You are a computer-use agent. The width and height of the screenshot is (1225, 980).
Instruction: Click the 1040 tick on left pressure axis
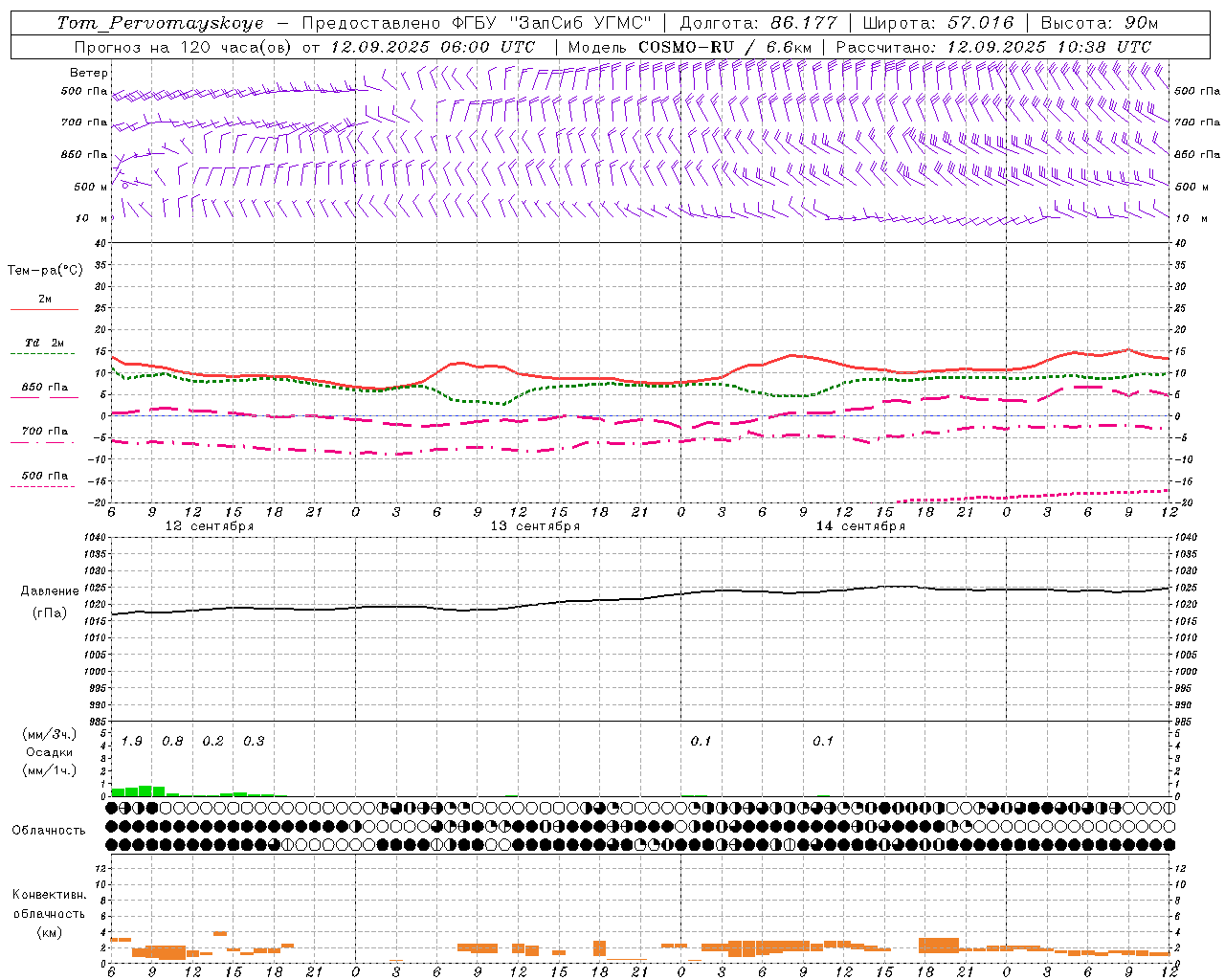[94, 538]
